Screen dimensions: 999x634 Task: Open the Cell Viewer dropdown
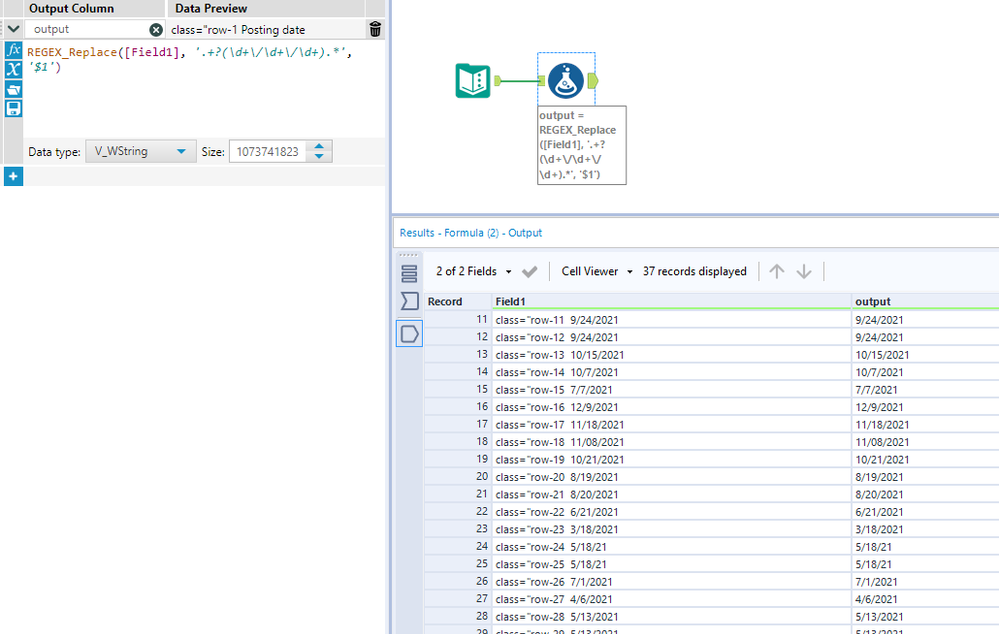(597, 271)
